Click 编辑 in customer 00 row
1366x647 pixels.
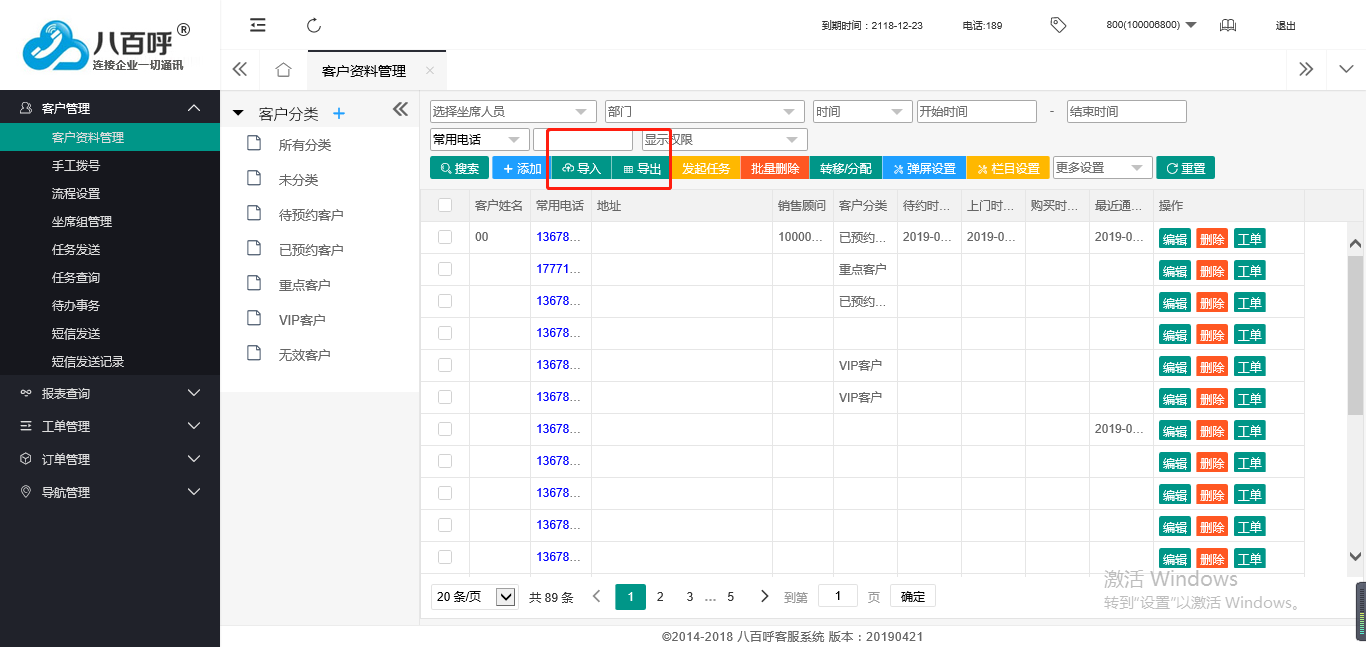[1174, 239]
